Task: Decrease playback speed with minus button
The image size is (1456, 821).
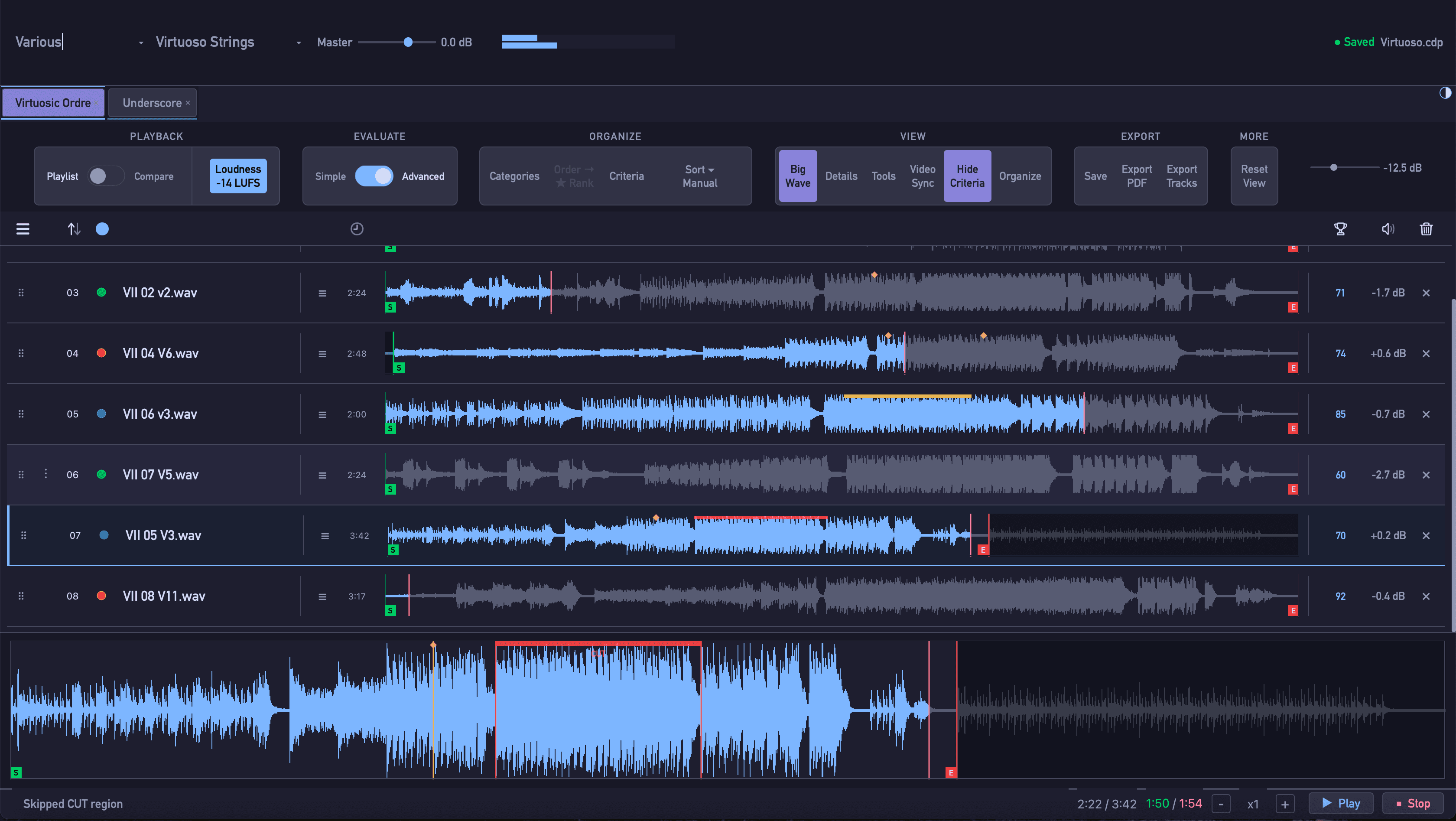Action: click(1221, 804)
